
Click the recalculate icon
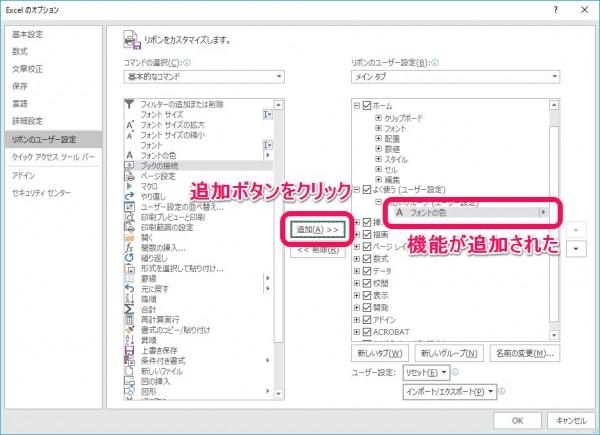tap(129, 319)
